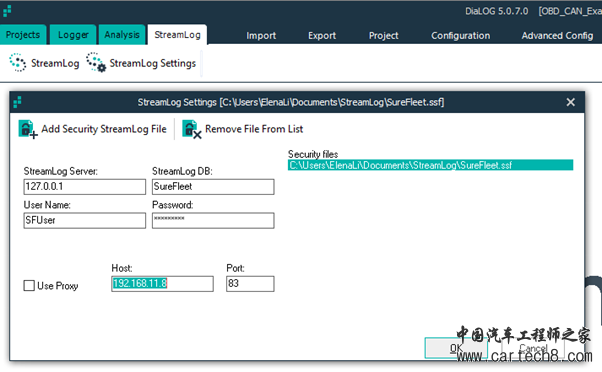602x372 pixels.
Task: Click the Remove File From List label
Action: coord(254,129)
